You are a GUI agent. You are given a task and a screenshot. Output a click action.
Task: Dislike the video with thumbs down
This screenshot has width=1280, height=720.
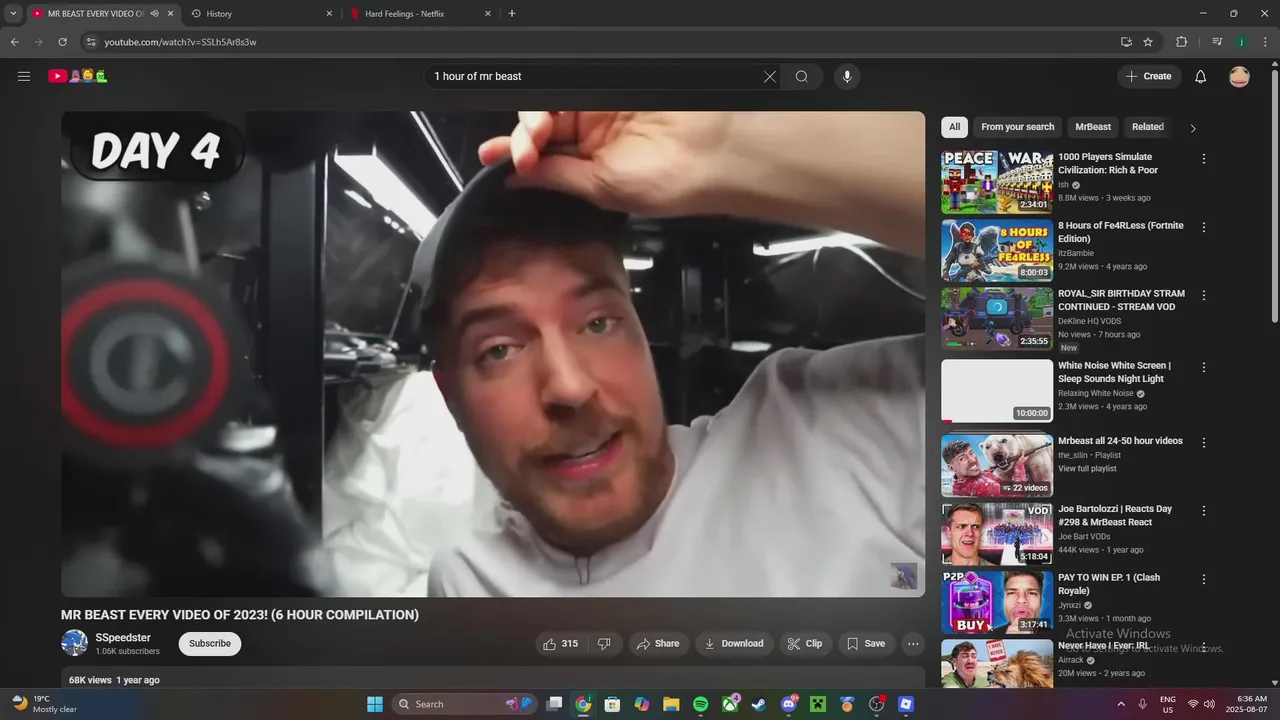604,644
